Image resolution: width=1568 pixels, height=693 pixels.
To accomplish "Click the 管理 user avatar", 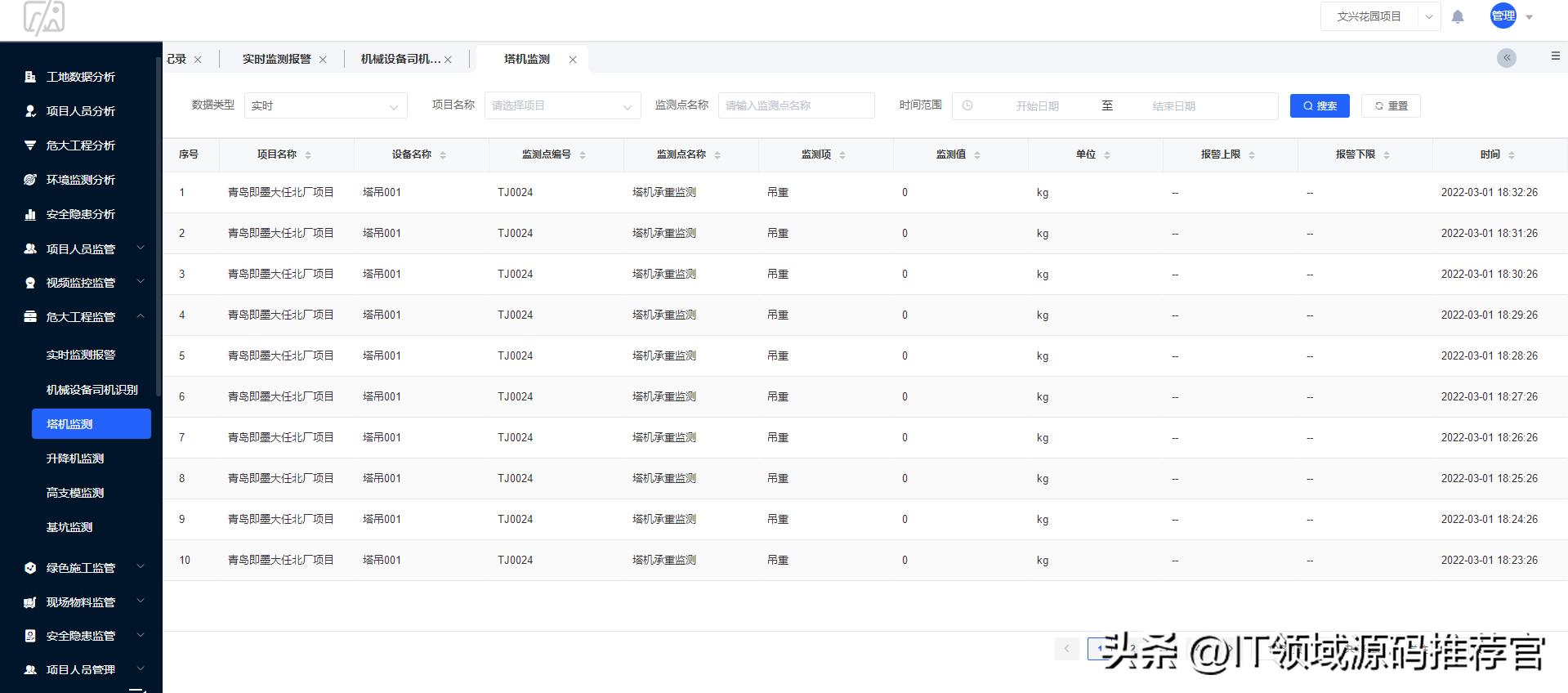I will [1503, 16].
